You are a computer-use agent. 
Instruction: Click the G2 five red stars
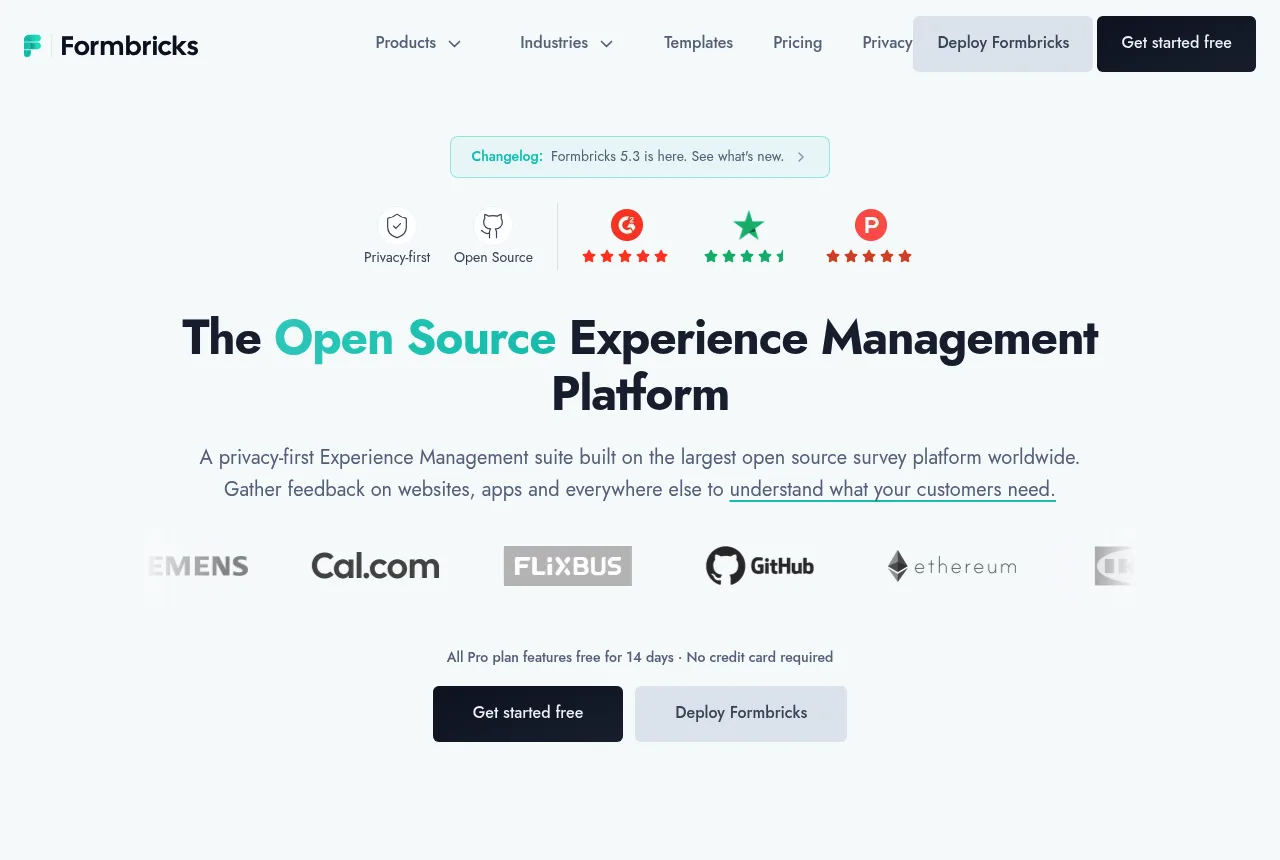tap(625, 257)
